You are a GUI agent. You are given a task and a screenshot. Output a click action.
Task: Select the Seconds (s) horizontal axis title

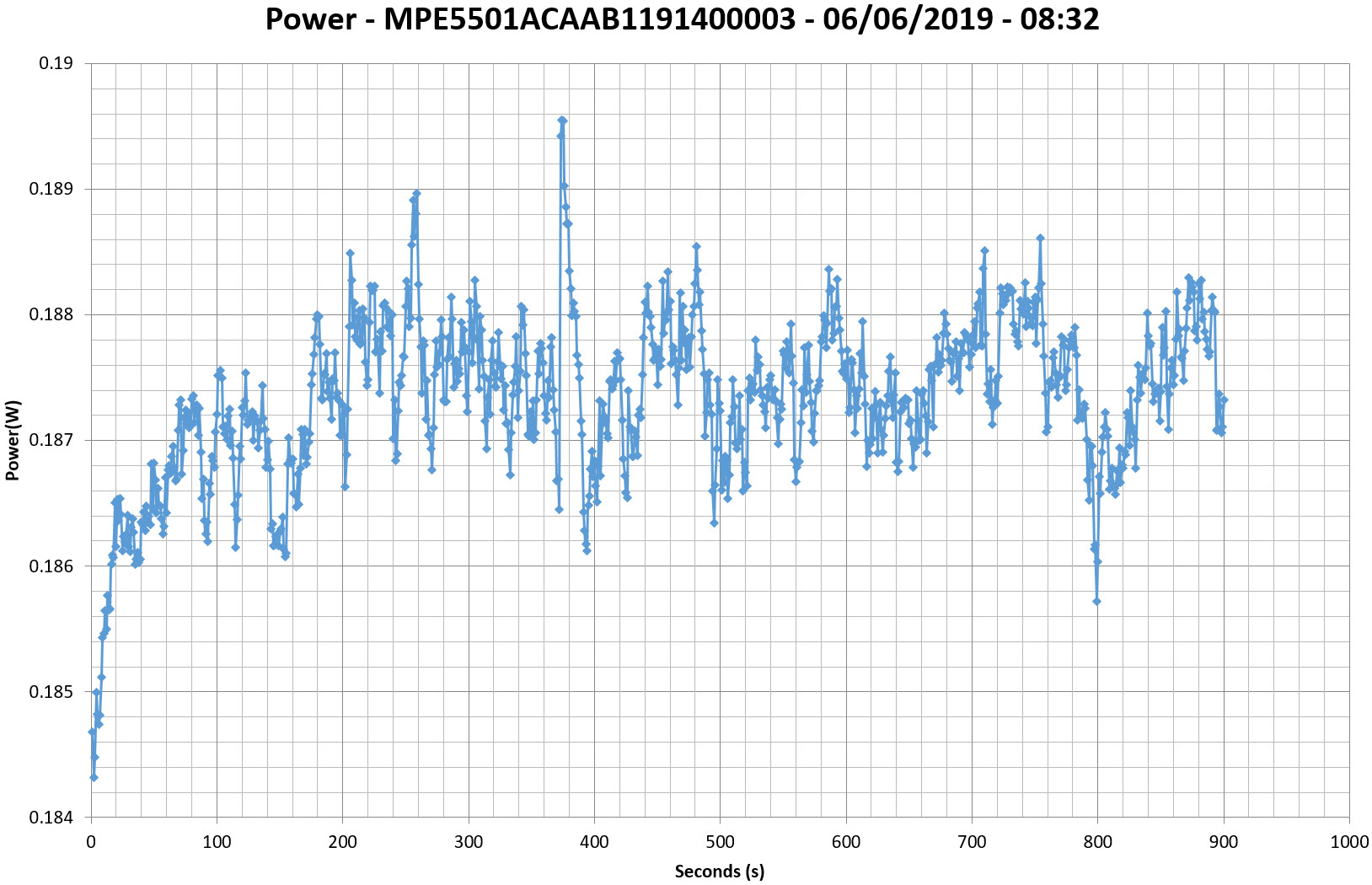coord(719,872)
